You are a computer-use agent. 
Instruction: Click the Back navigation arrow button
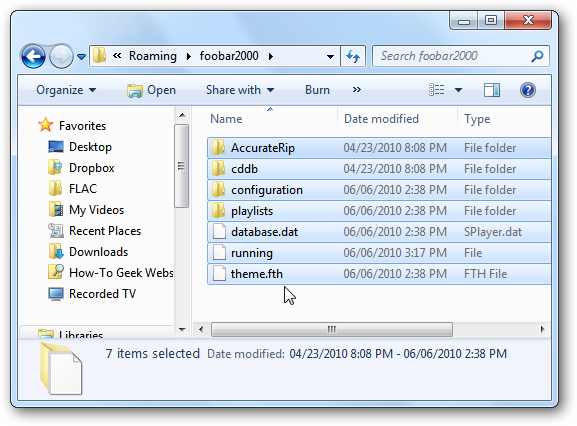(33, 57)
